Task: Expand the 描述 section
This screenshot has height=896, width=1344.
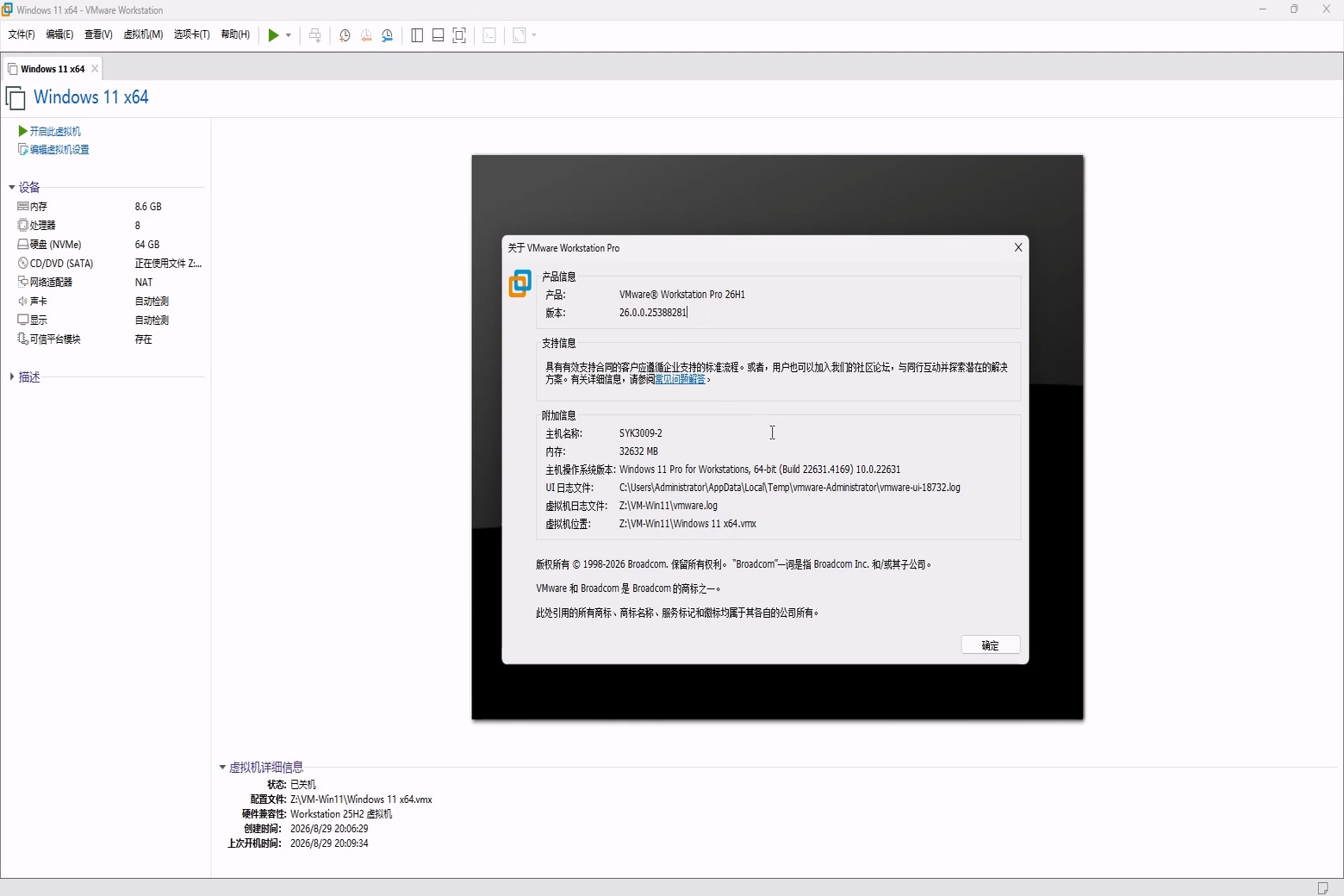Action: pyautogui.click(x=12, y=376)
